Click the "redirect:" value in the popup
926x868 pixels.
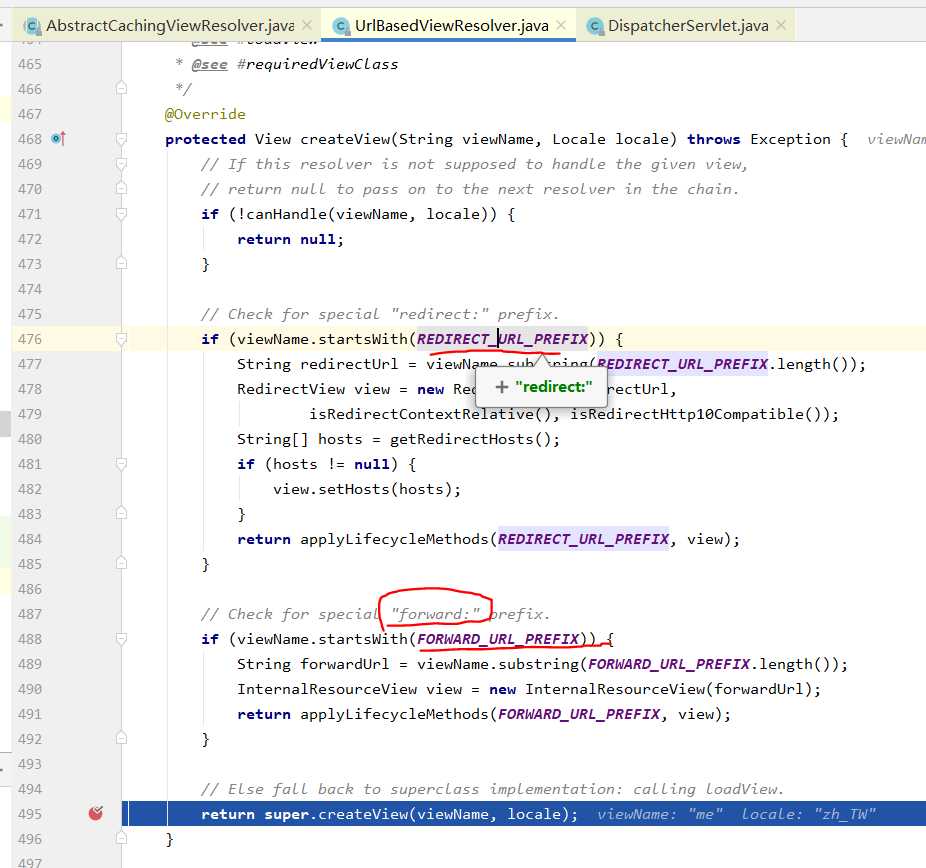click(x=553, y=387)
